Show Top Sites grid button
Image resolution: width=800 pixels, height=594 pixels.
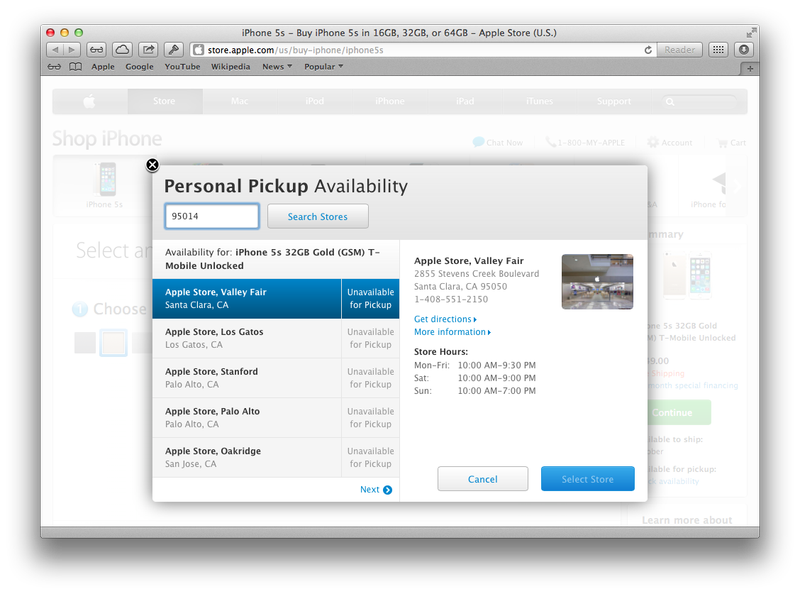click(718, 50)
